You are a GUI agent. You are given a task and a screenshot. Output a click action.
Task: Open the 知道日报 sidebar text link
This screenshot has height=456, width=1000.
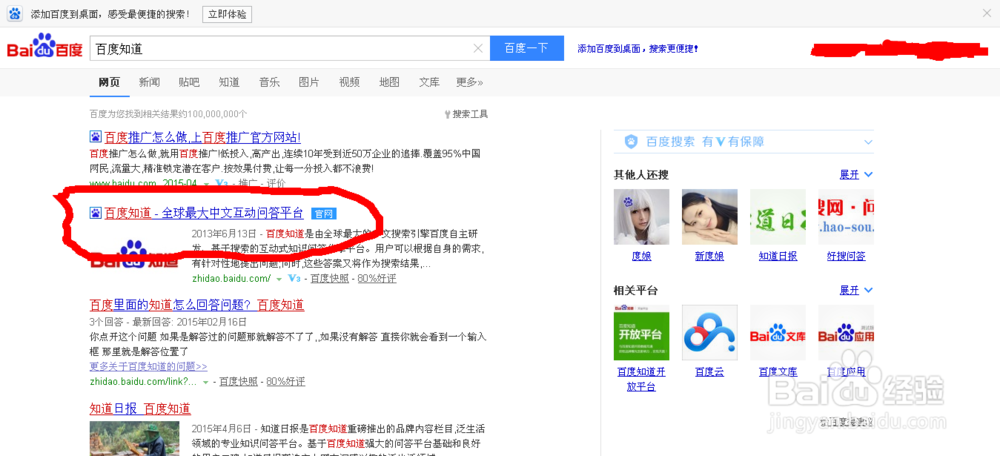coord(778,256)
